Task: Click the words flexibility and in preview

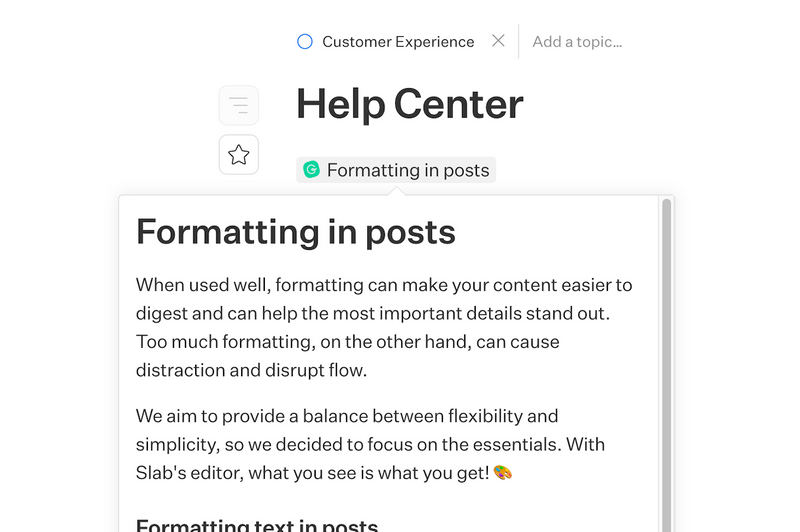Action: coord(507,416)
